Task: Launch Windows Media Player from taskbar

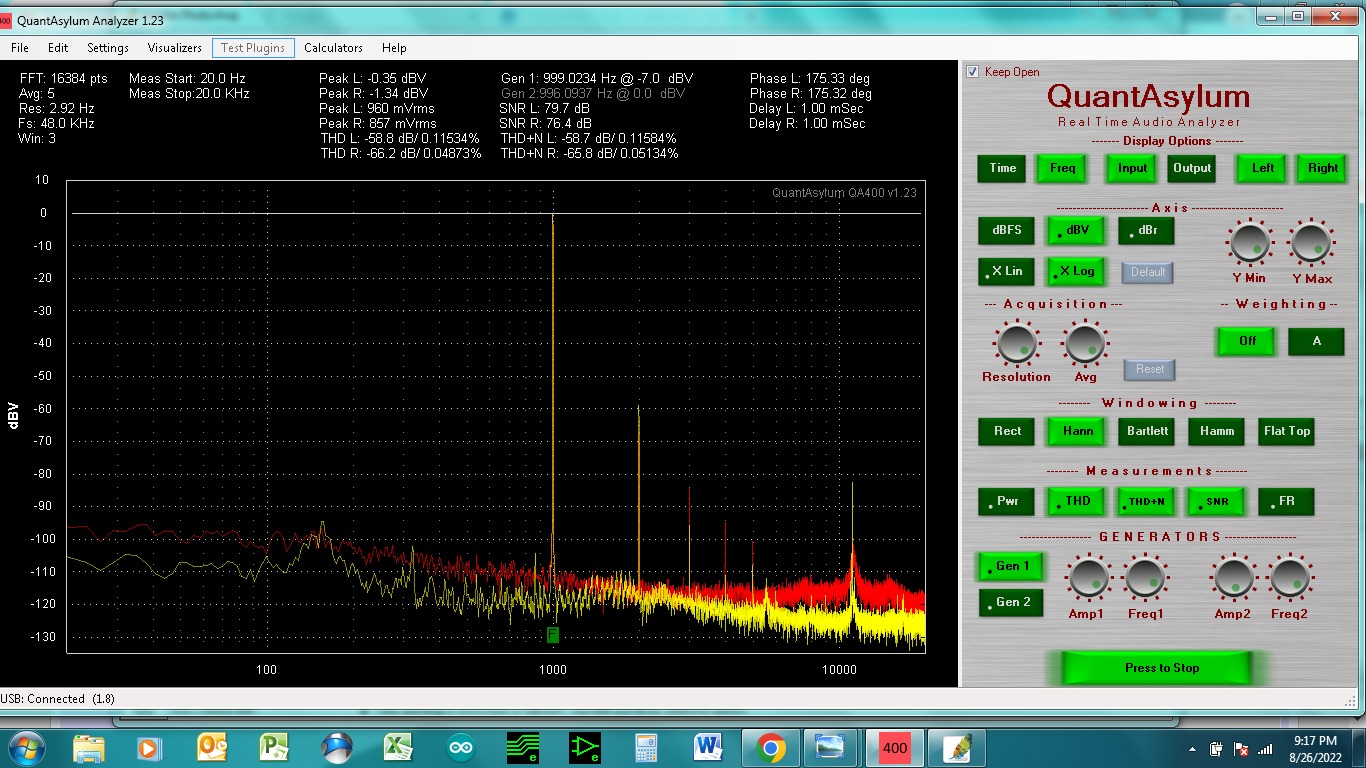Action: pos(148,747)
